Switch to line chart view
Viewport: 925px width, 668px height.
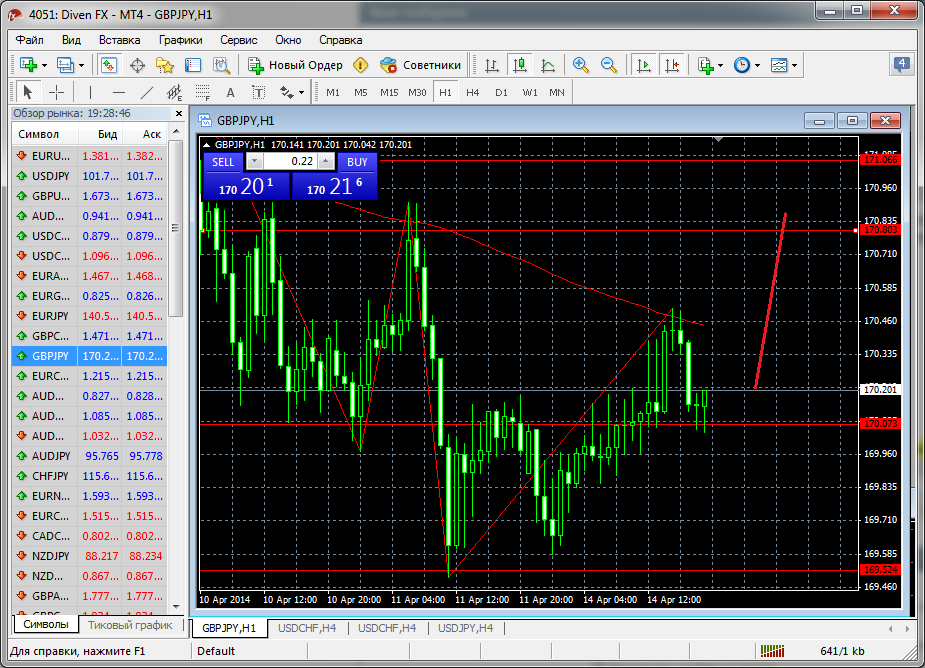[x=548, y=65]
